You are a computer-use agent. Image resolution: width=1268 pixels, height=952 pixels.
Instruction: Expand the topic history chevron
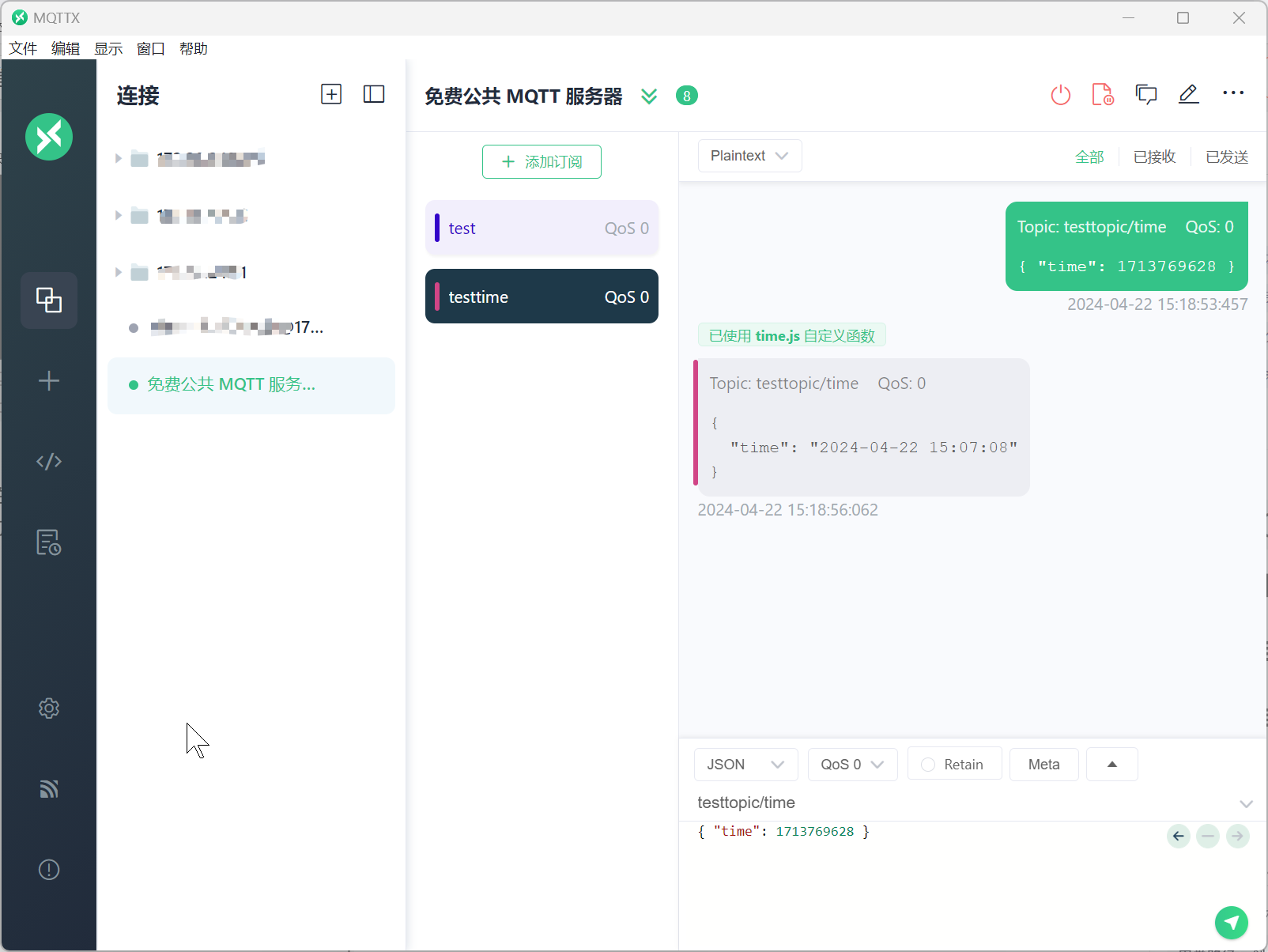(1247, 804)
